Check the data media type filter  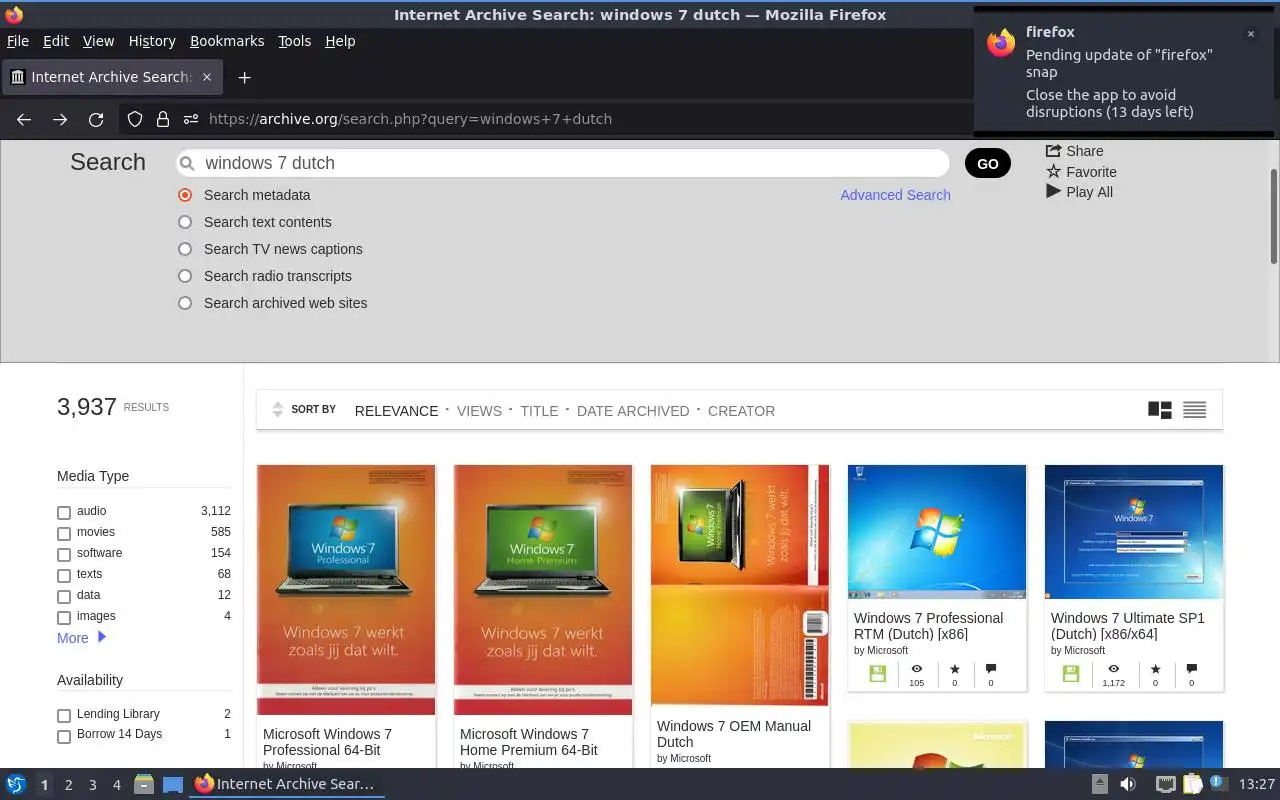(x=64, y=596)
